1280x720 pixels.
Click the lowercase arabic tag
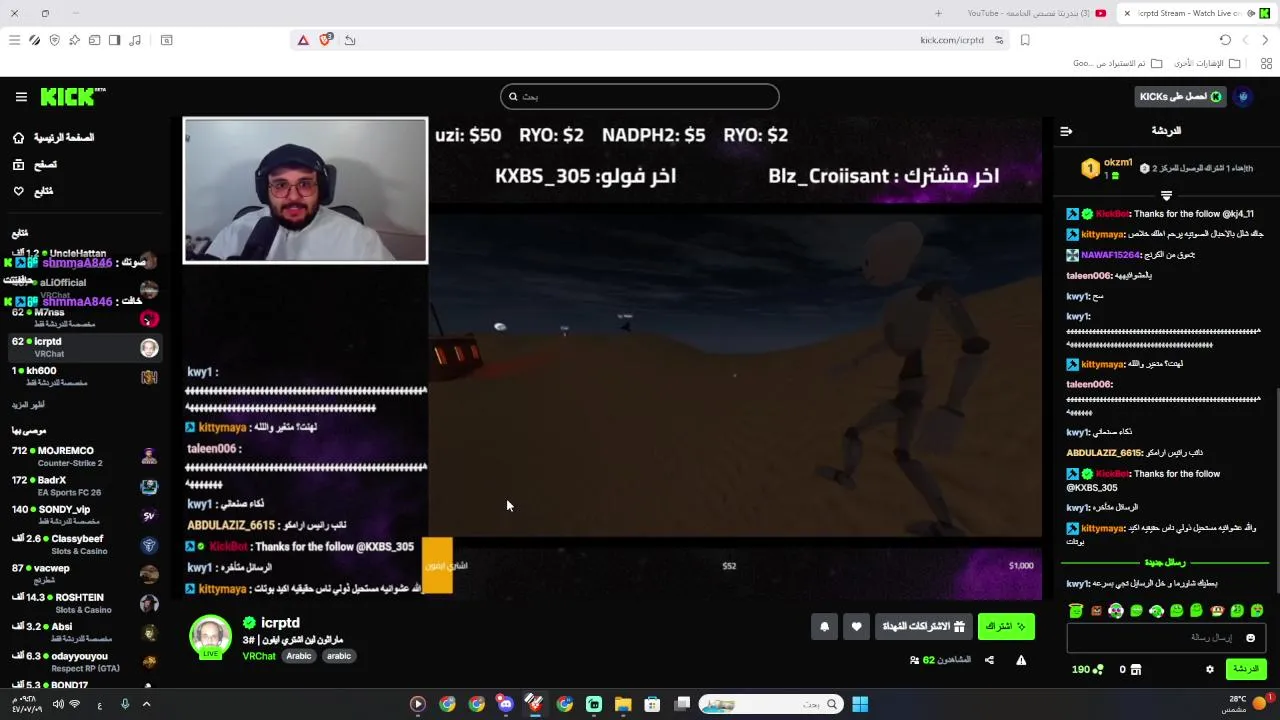click(x=339, y=656)
